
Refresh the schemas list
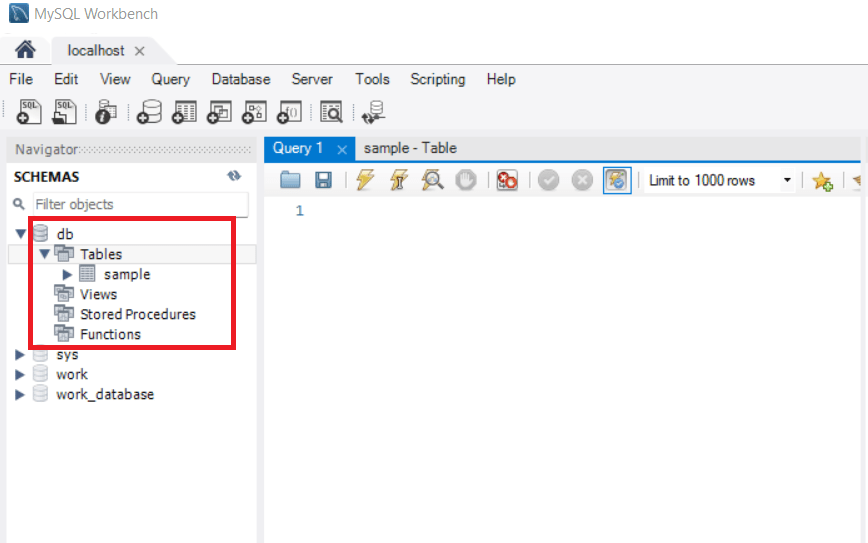coord(234,176)
